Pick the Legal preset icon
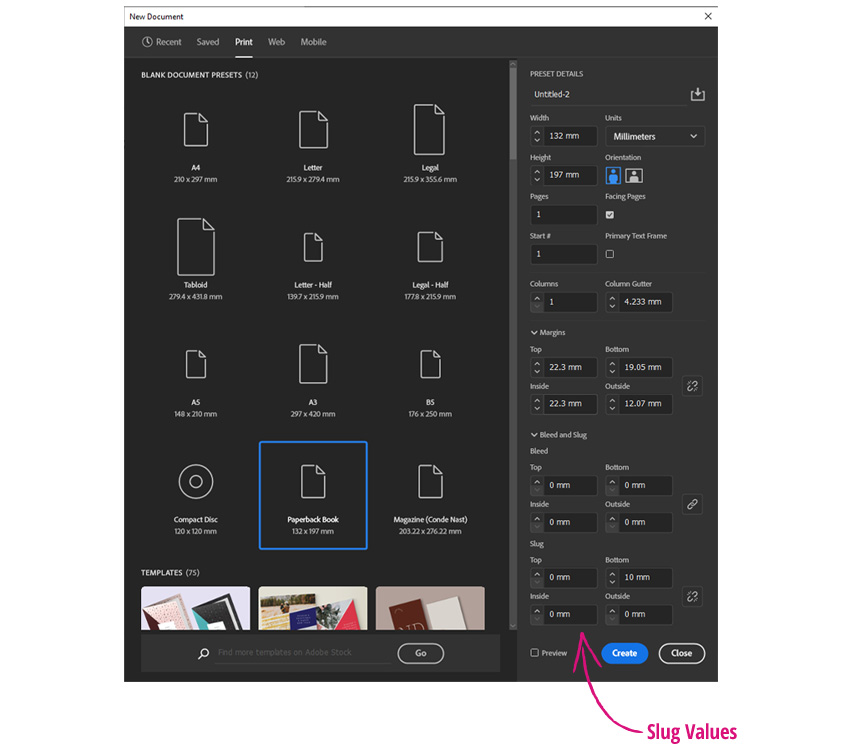The image size is (850, 750). click(x=429, y=130)
